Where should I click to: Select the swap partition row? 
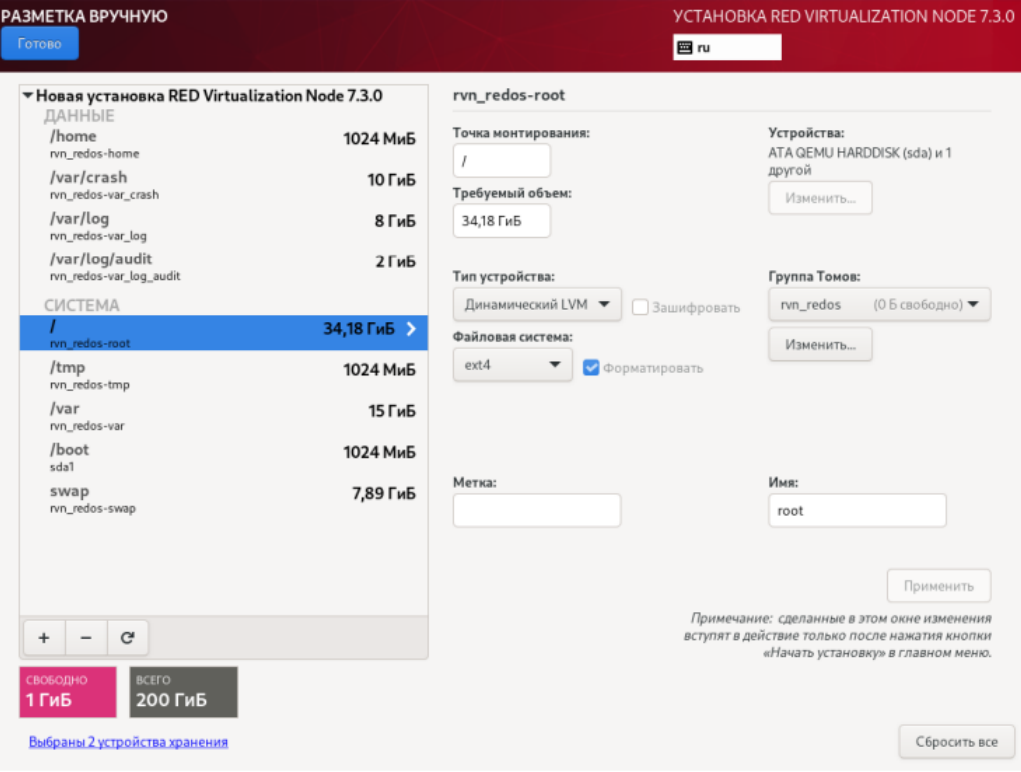(223, 499)
